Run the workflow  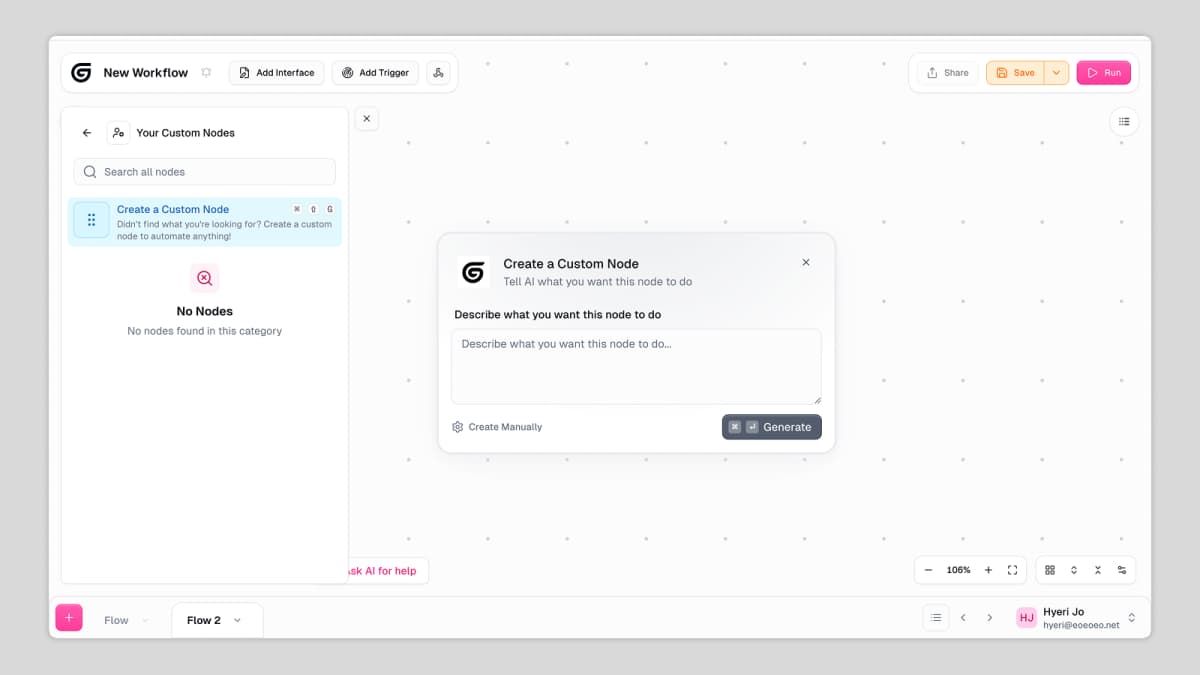(1103, 73)
